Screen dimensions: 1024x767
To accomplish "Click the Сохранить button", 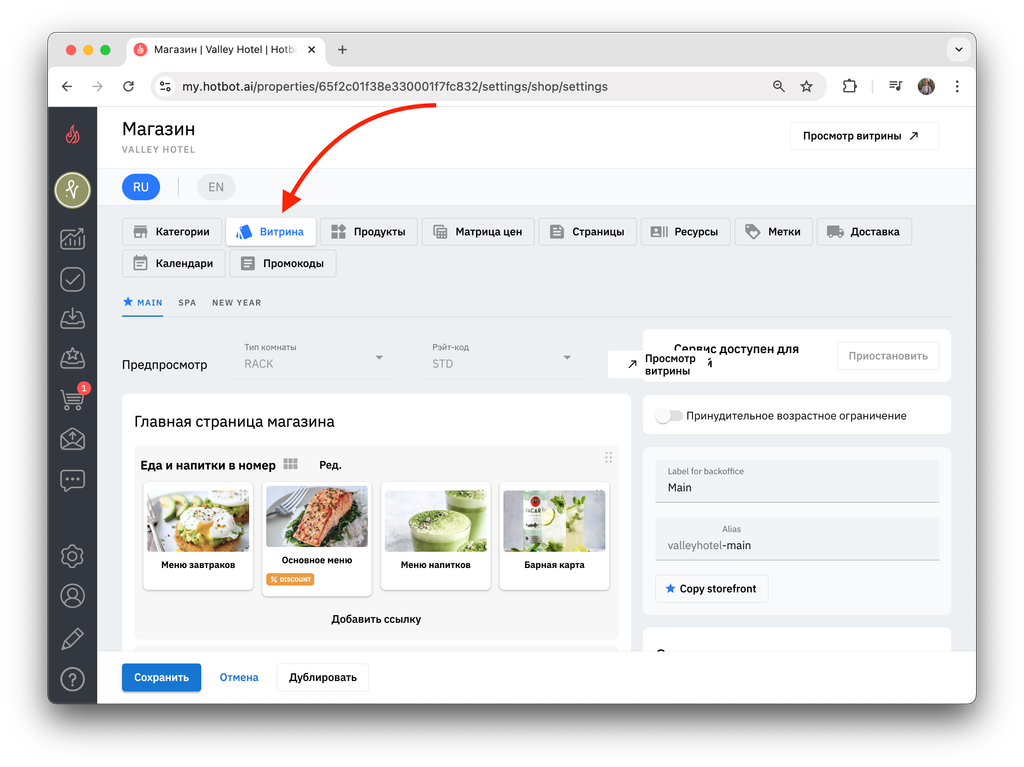I will [161, 677].
